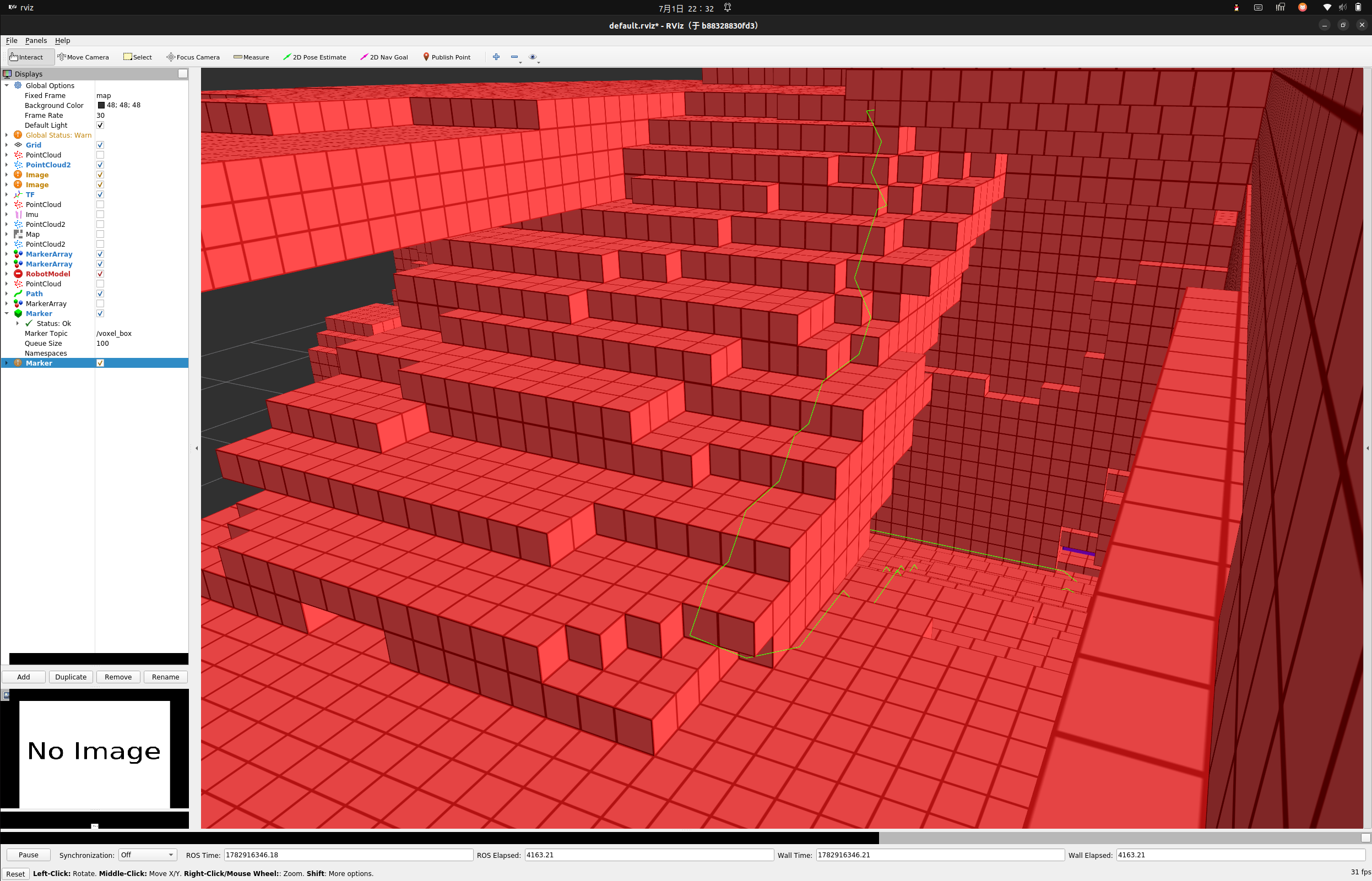
Task: Click the Marker Topic value /voxel_box
Action: click(x=114, y=334)
